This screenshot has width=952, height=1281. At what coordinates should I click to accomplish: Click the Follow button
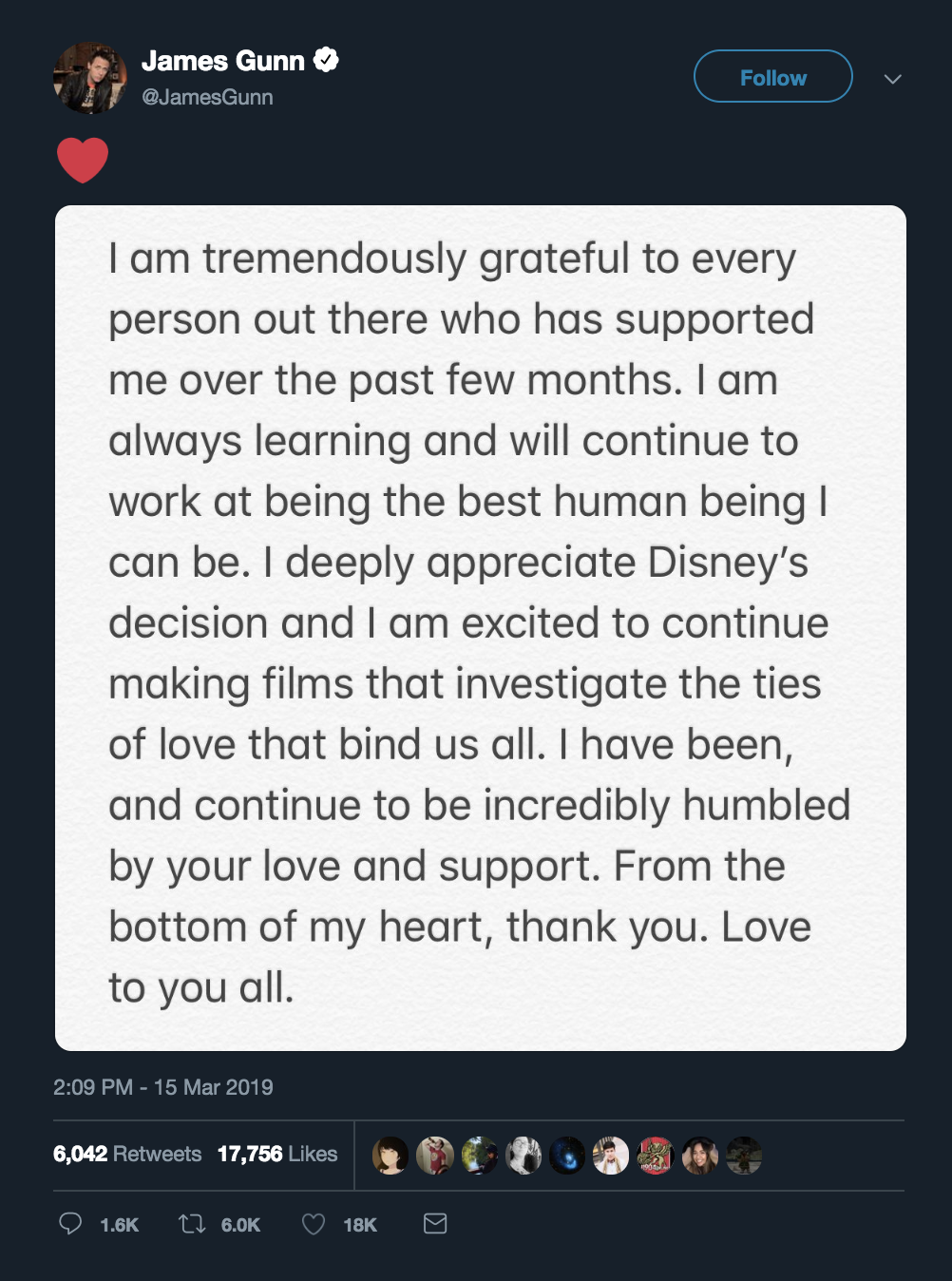click(772, 77)
